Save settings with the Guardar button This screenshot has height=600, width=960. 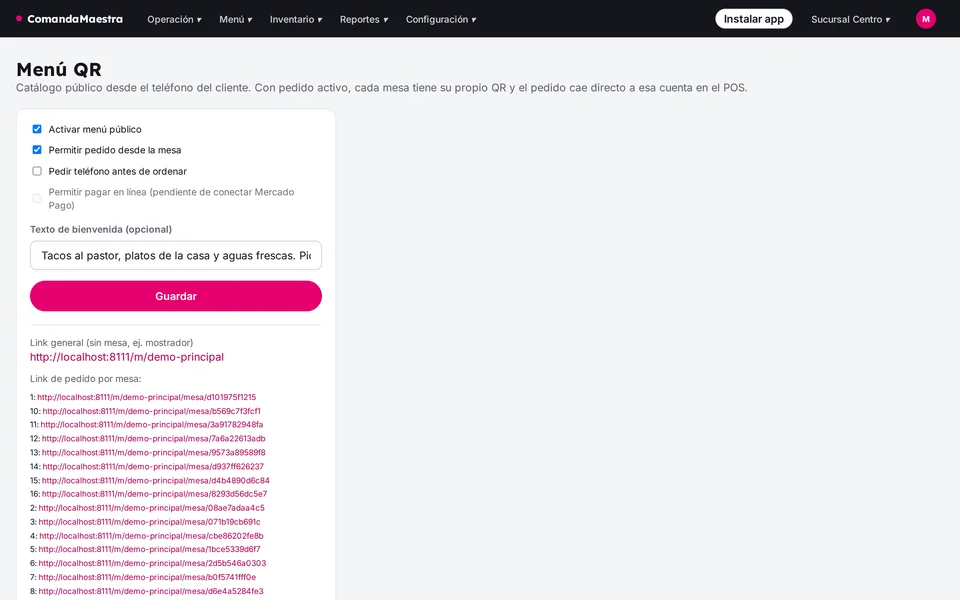(x=176, y=296)
